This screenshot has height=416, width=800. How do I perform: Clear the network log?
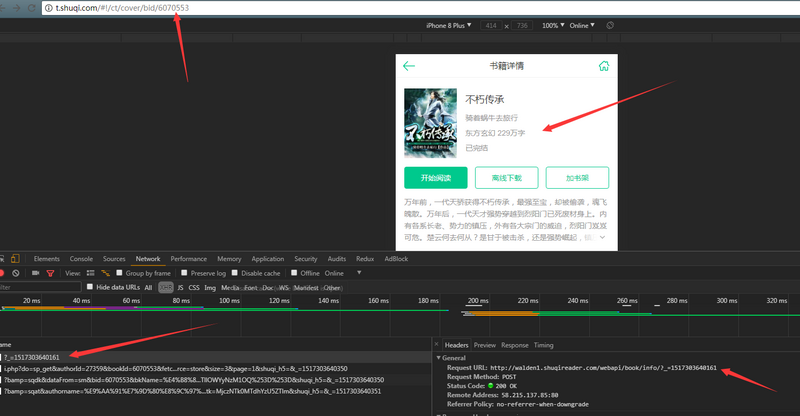16,273
